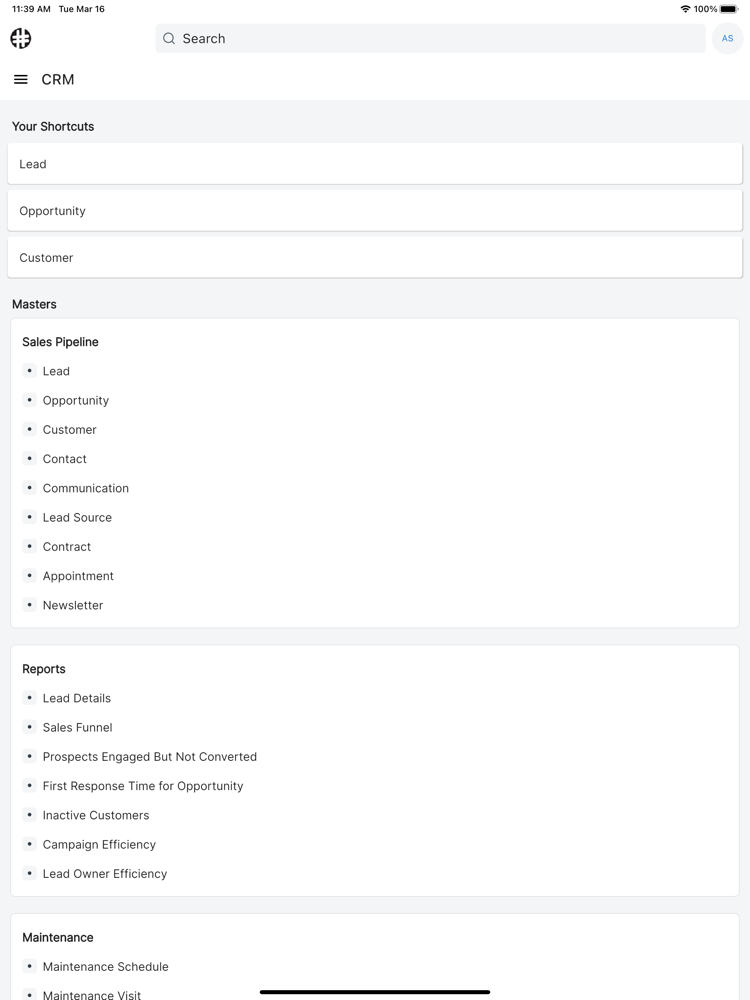Click the magnifier icon in search bar

click(169, 38)
